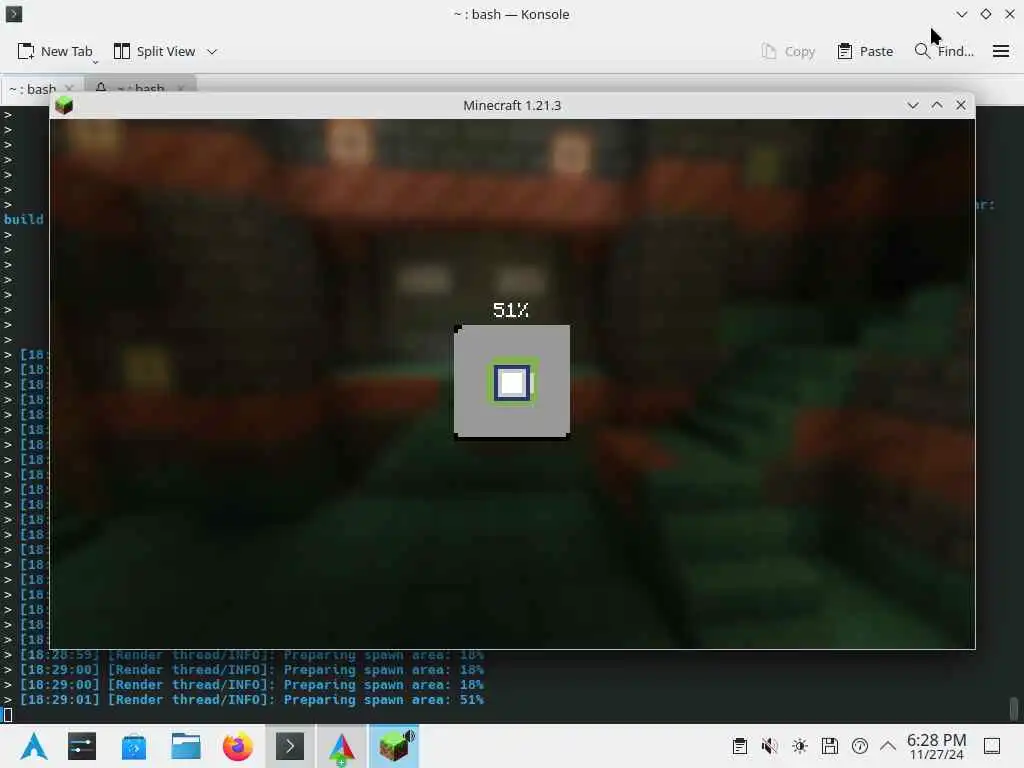
Task: Expand the New Tab dropdown arrow
Action: click(95, 62)
